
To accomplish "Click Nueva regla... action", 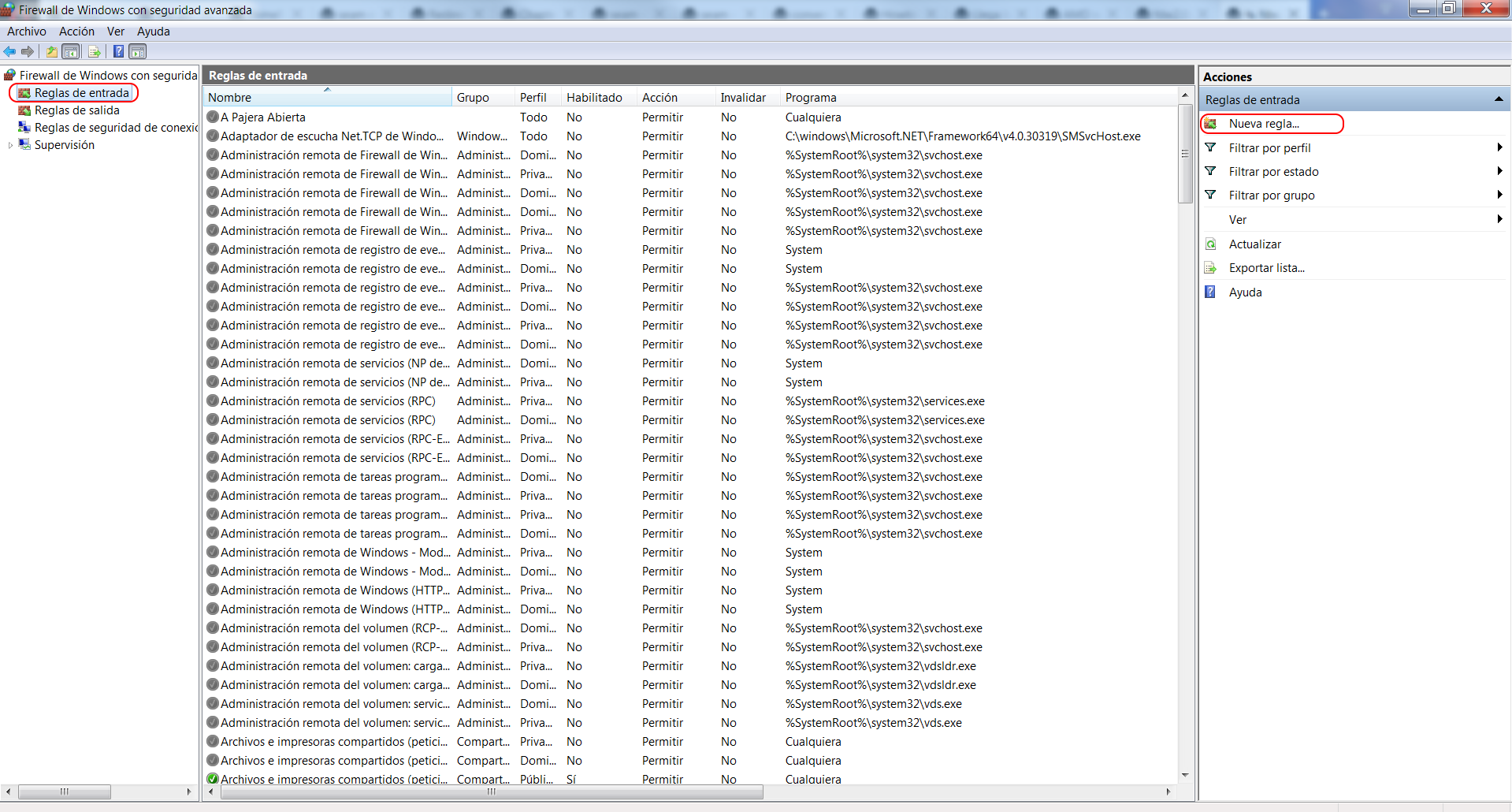I will point(1264,124).
